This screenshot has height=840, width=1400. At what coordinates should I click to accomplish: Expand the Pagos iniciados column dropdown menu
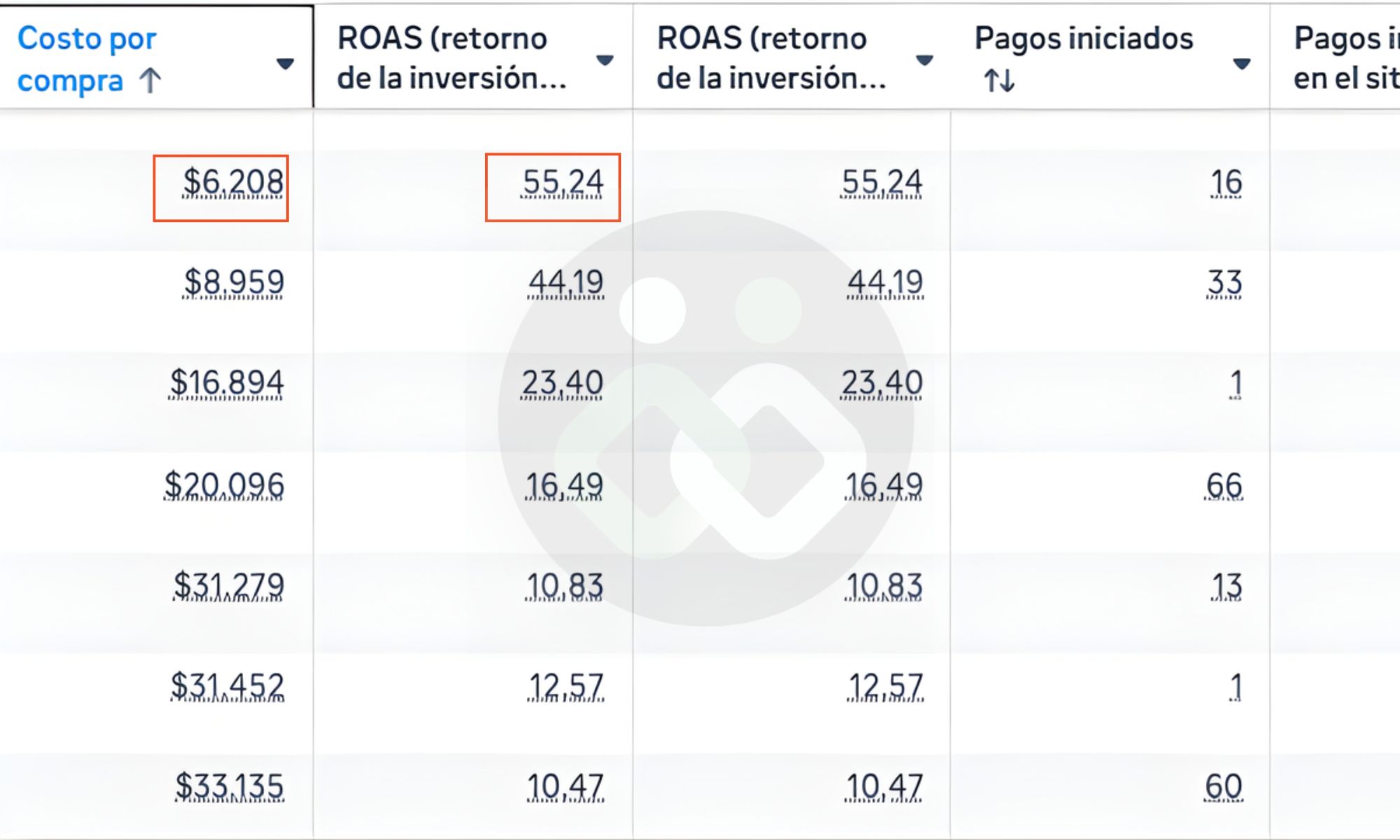[x=1242, y=64]
